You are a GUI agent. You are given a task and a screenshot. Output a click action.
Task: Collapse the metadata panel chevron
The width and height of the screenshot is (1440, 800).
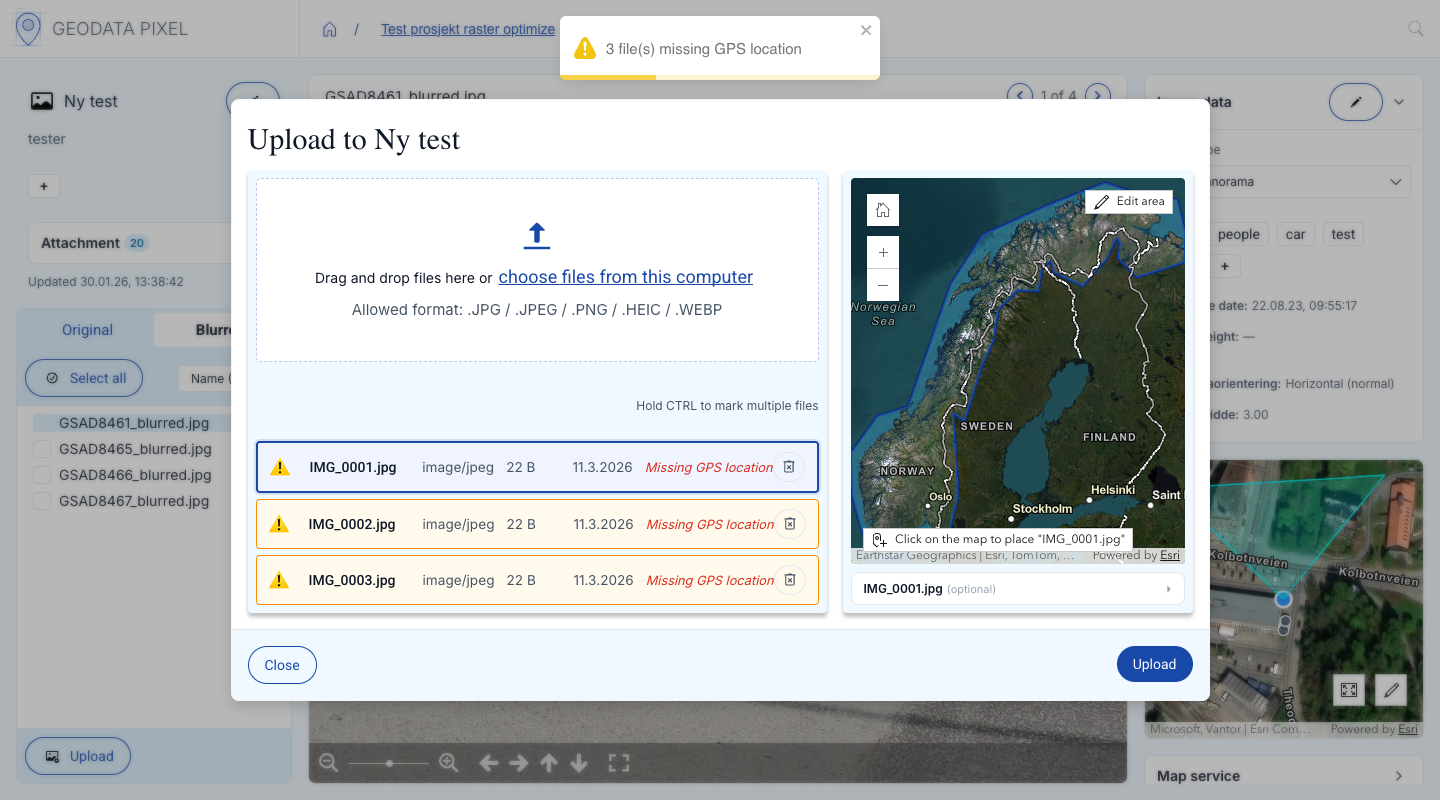pyautogui.click(x=1399, y=102)
